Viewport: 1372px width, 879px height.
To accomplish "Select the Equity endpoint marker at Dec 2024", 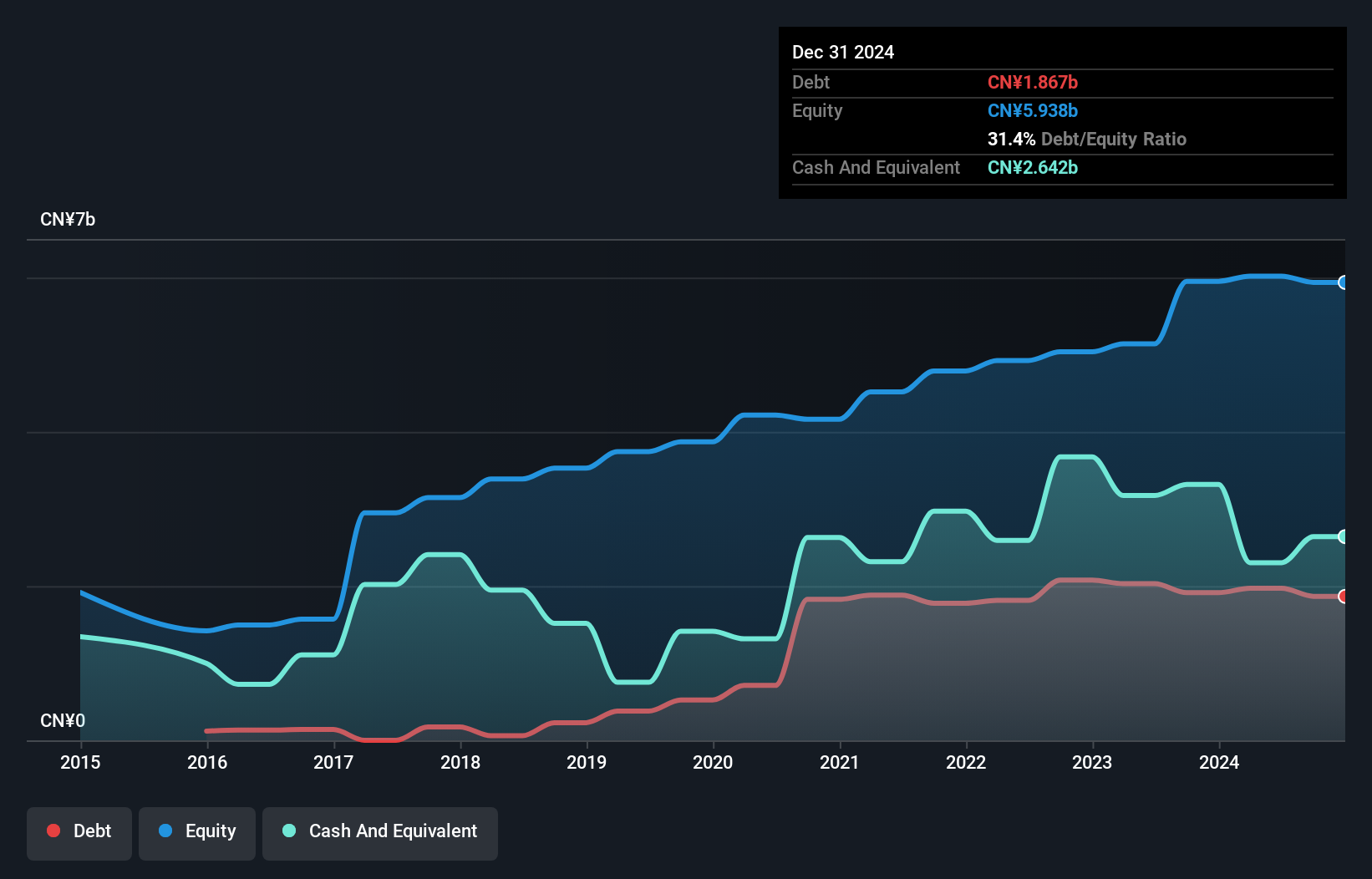I will (1343, 282).
